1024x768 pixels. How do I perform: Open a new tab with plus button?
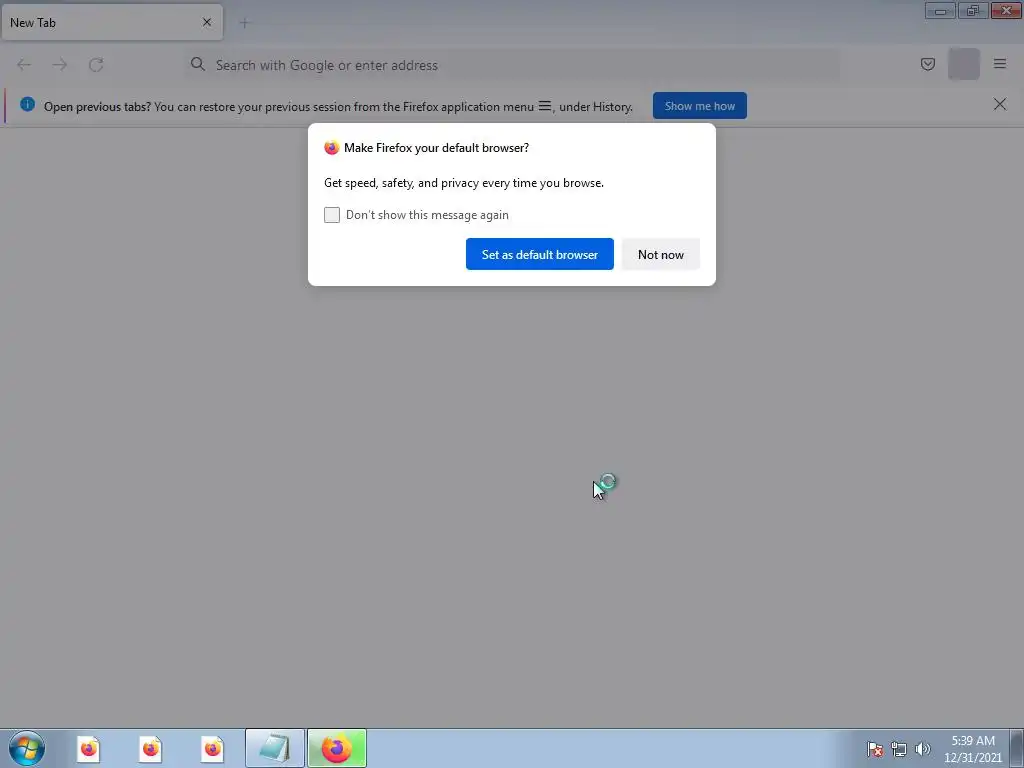tap(244, 23)
